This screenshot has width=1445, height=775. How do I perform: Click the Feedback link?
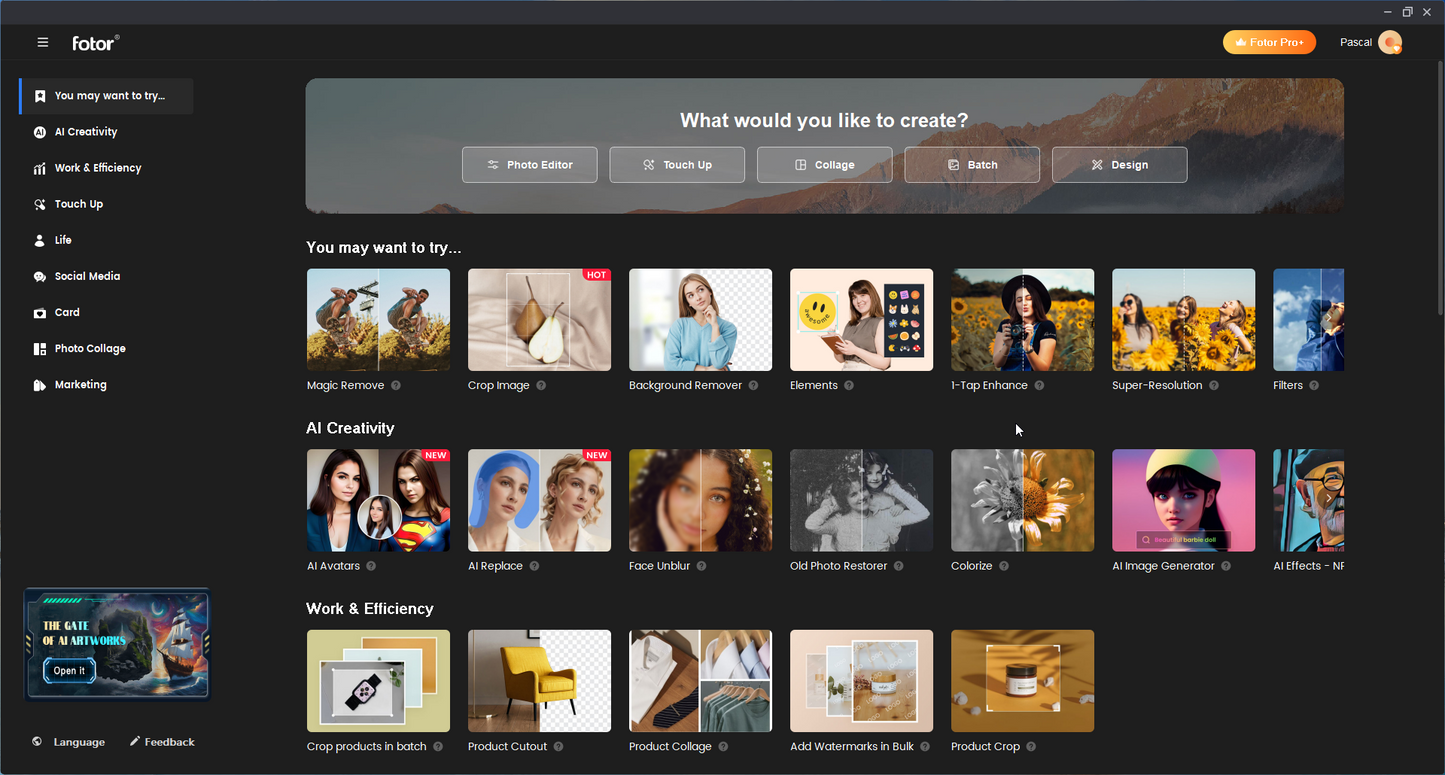[x=162, y=742]
